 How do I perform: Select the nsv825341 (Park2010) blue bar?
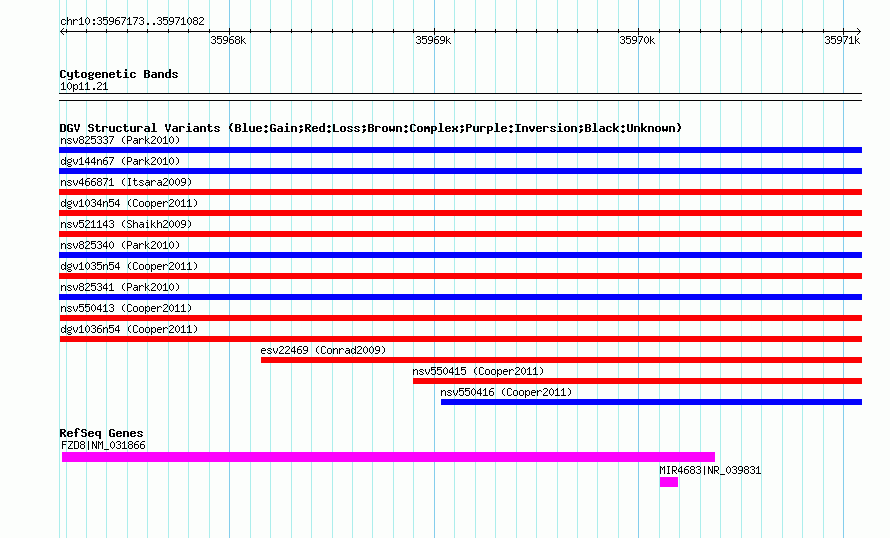460,297
